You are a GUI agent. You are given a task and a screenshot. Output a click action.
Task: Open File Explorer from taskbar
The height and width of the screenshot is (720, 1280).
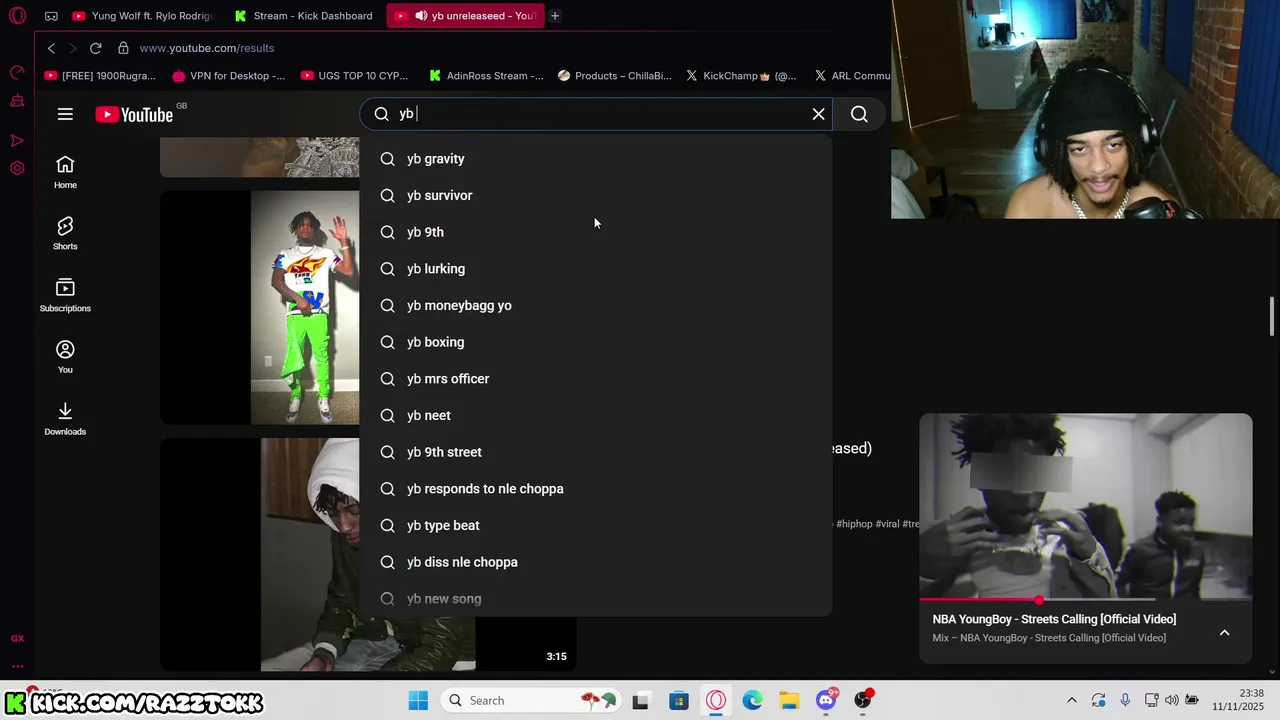pyautogui.click(x=789, y=700)
